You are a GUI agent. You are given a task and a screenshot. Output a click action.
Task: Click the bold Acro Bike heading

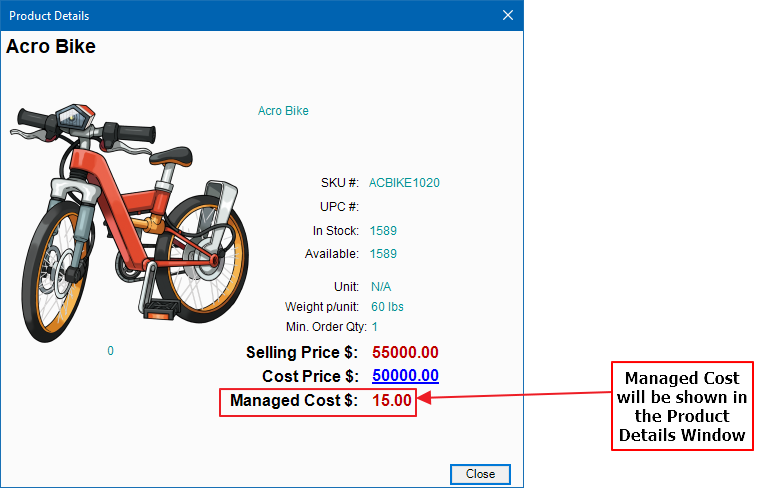(51, 46)
